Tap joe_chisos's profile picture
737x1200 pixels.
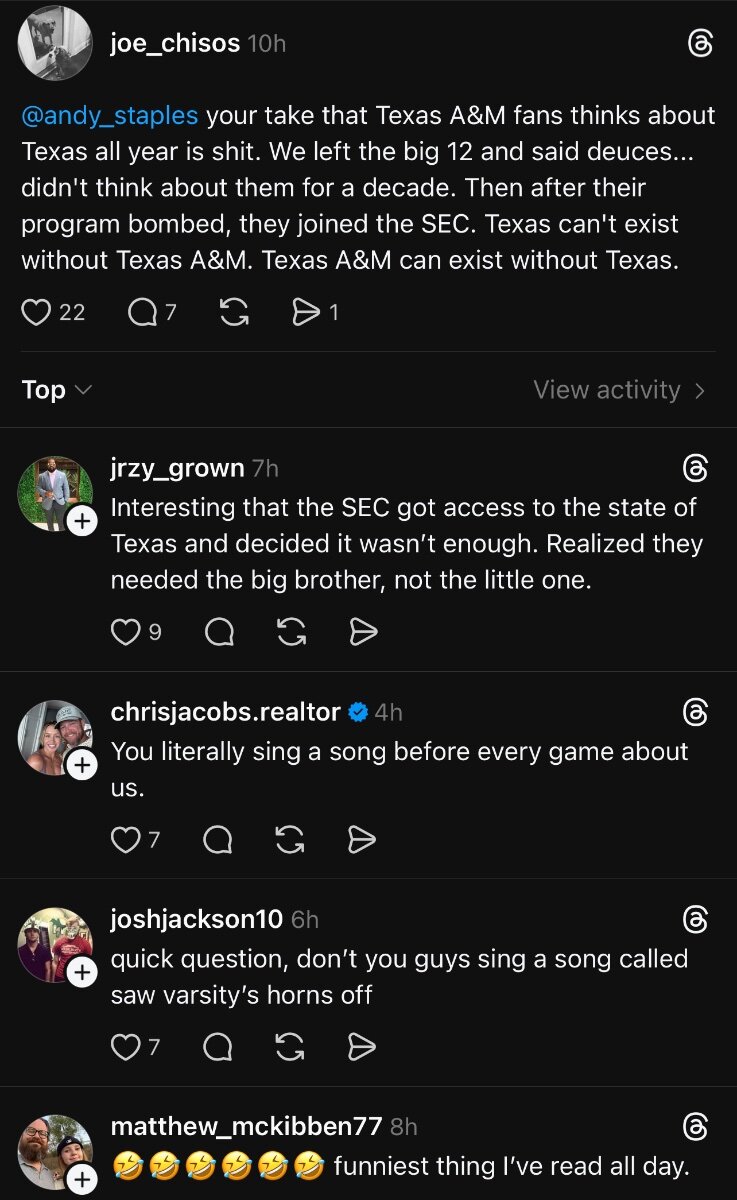[55, 42]
